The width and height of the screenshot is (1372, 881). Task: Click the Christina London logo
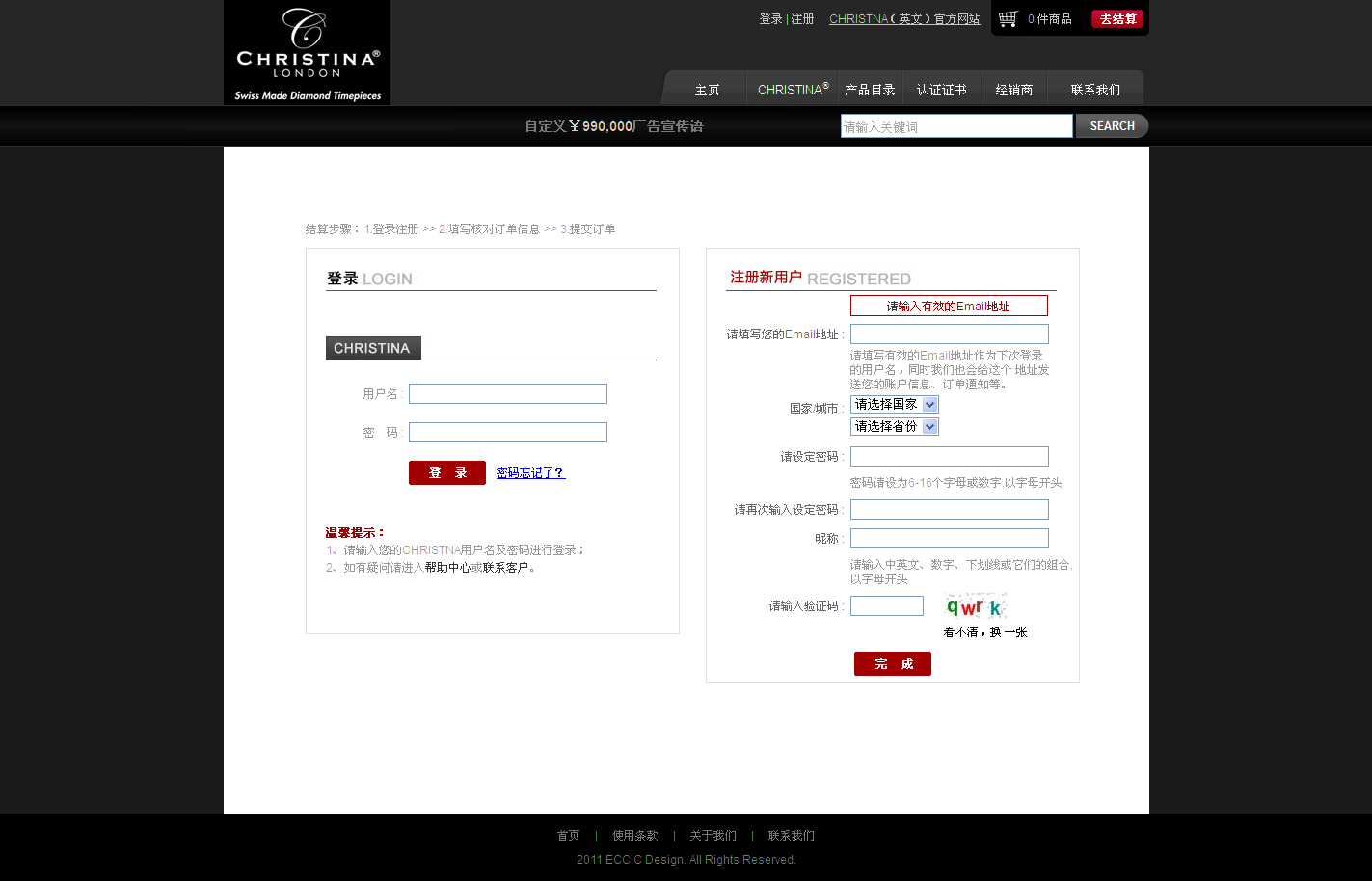pyautogui.click(x=307, y=52)
